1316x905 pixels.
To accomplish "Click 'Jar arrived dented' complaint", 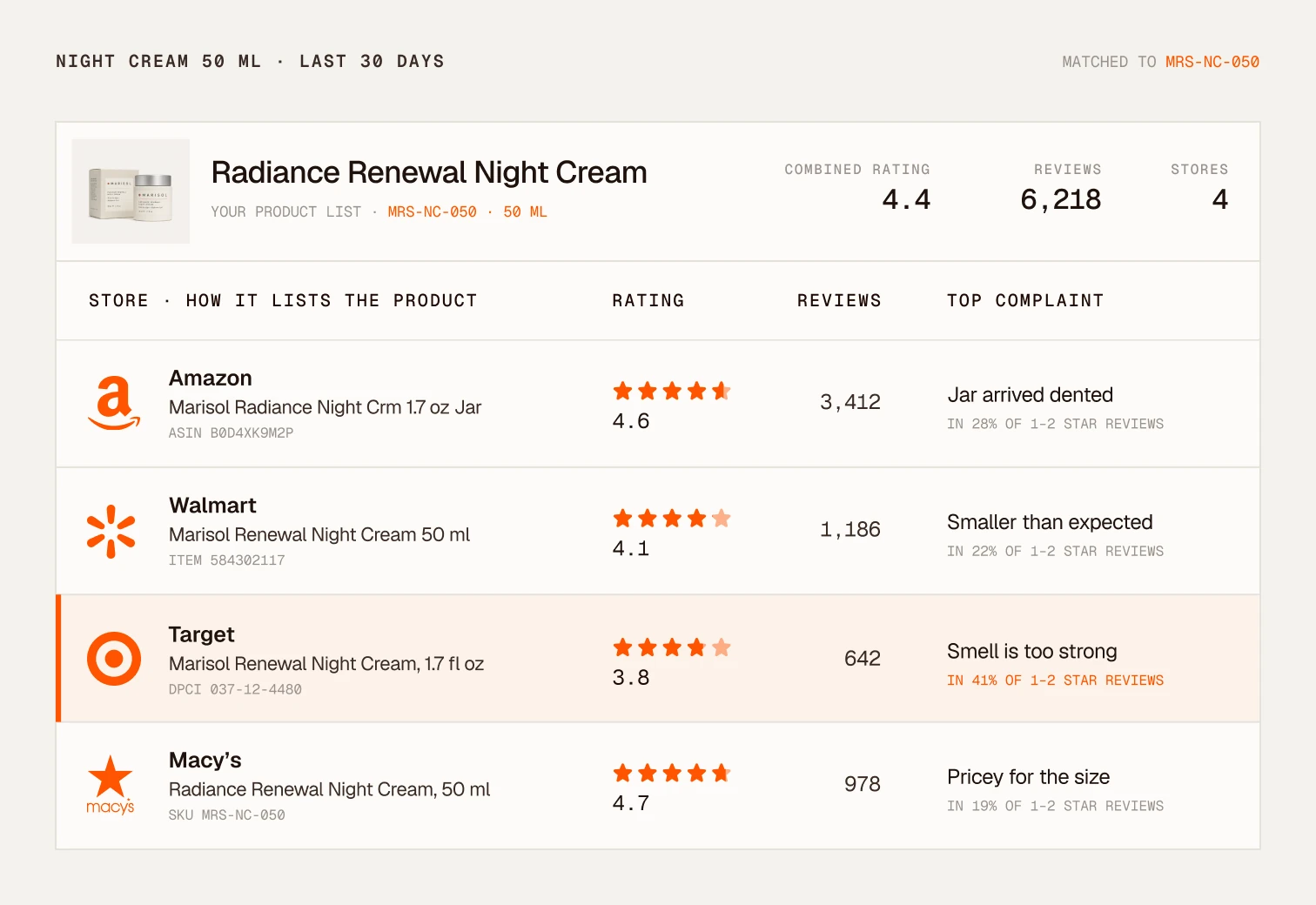I will tap(1031, 395).
